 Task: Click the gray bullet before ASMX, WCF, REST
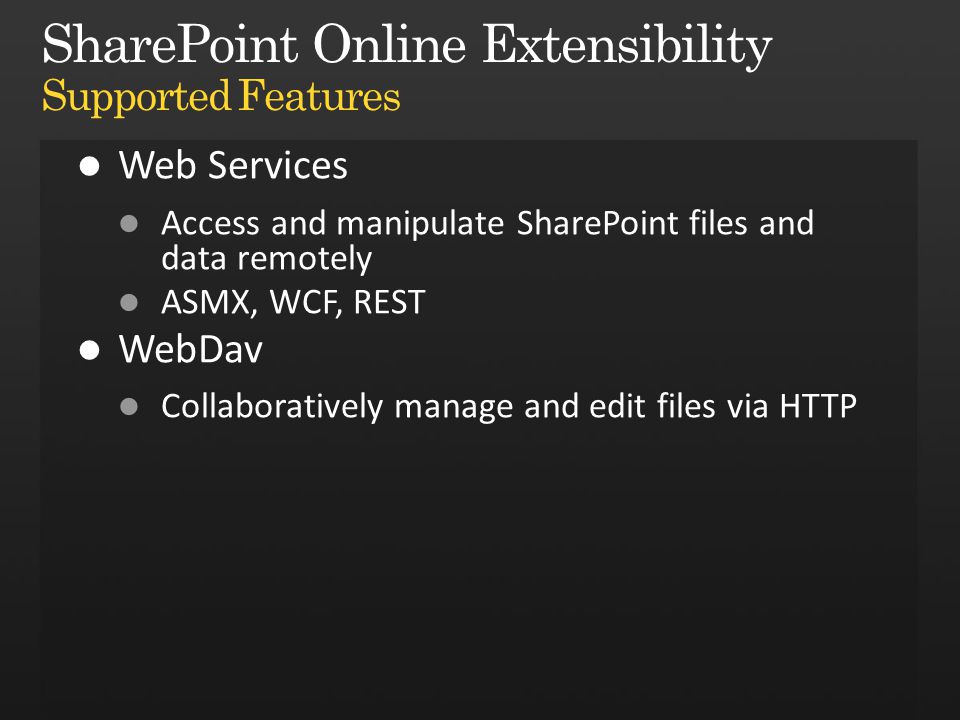129,302
